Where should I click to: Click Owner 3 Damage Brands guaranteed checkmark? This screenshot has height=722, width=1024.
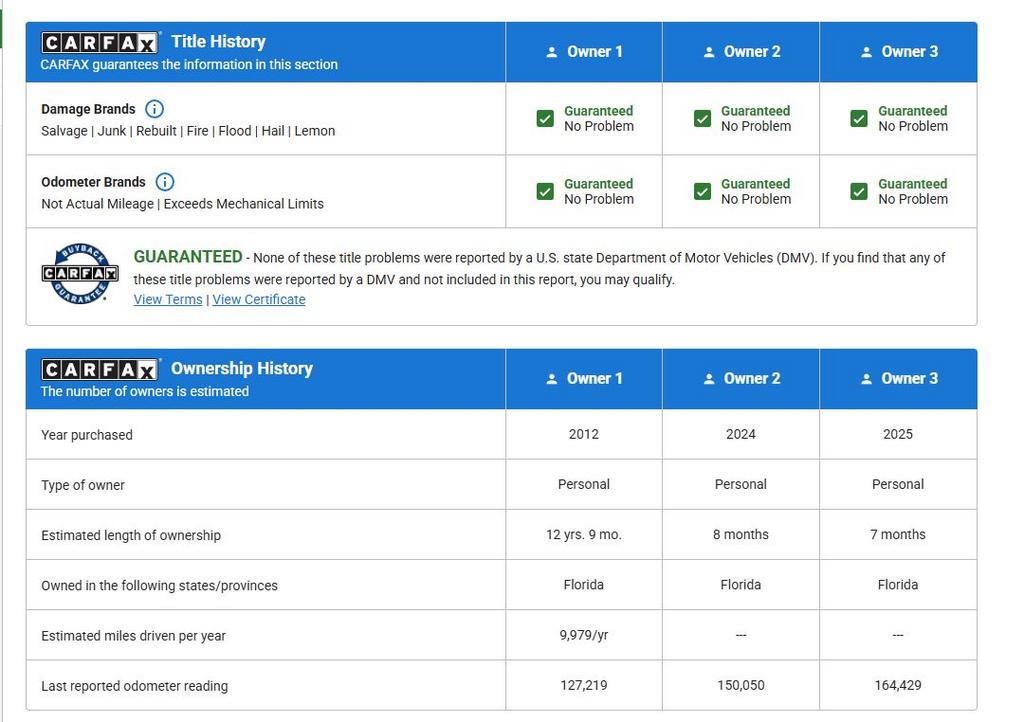click(x=859, y=119)
